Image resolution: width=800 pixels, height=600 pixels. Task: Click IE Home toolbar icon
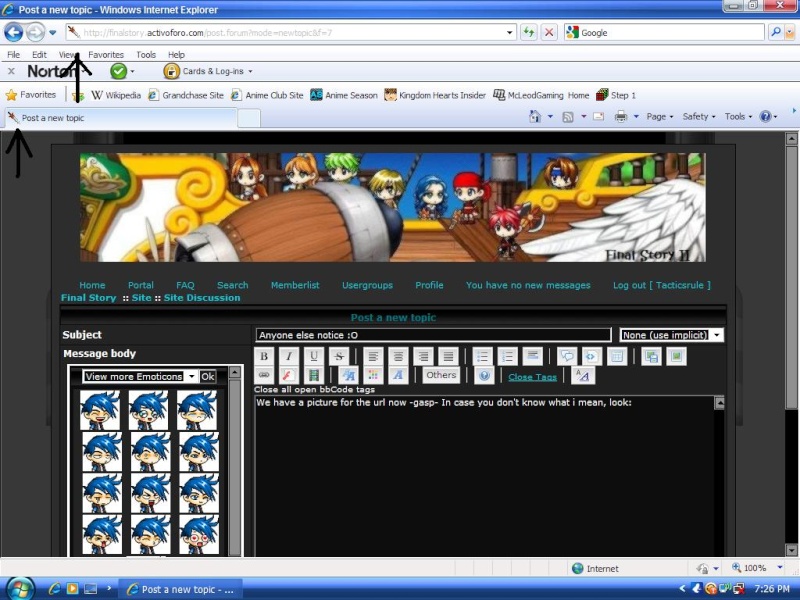534,116
